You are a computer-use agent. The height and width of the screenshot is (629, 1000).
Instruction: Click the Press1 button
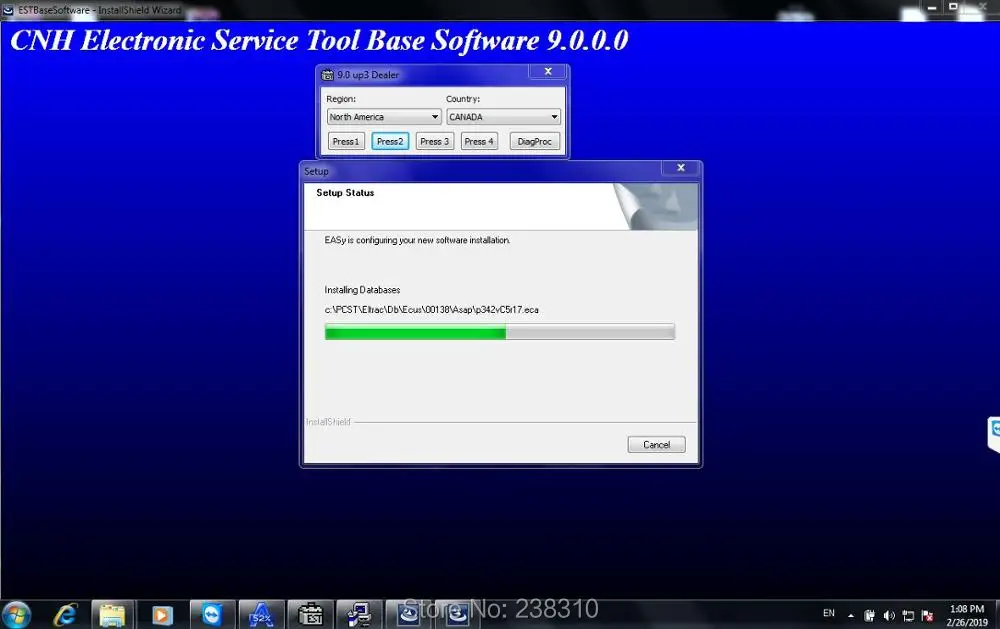[x=346, y=141]
